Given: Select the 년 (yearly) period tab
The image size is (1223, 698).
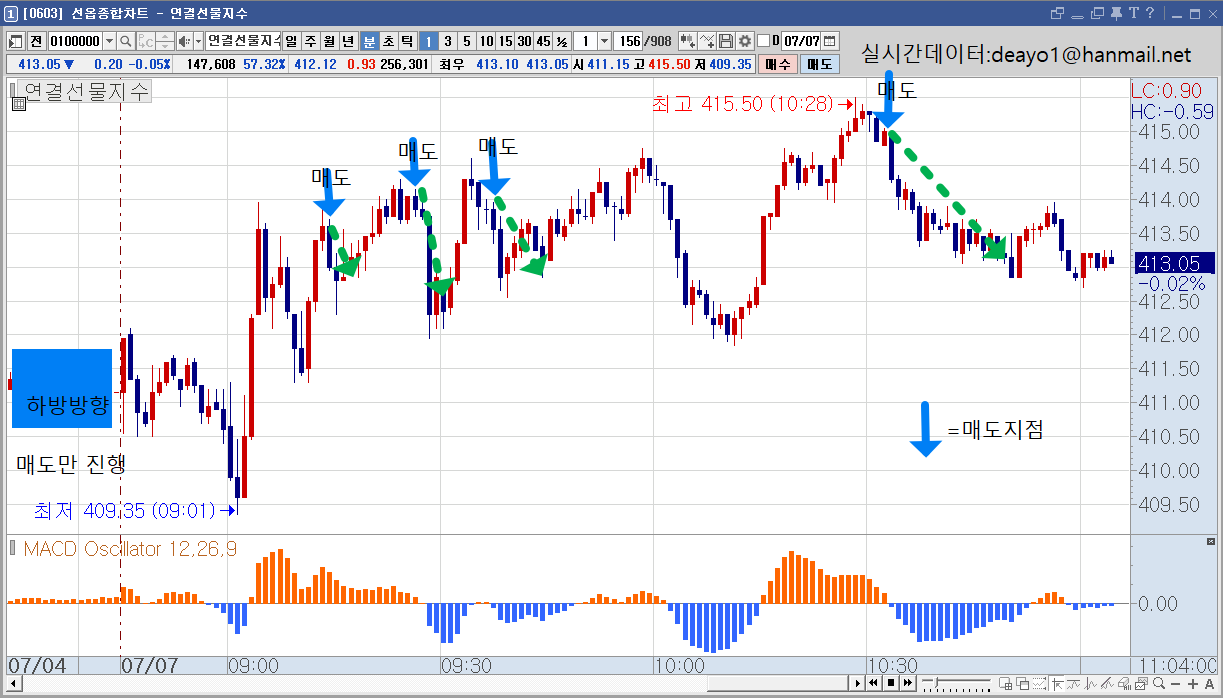Looking at the screenshot, I should (x=348, y=41).
